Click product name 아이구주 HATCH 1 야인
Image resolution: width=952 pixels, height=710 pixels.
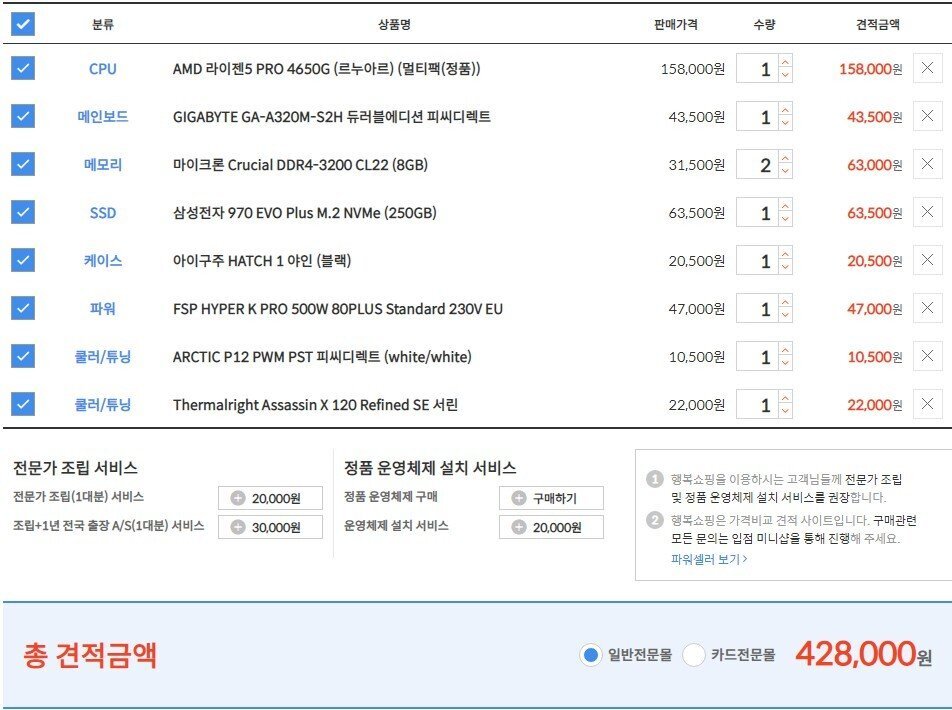(x=262, y=261)
